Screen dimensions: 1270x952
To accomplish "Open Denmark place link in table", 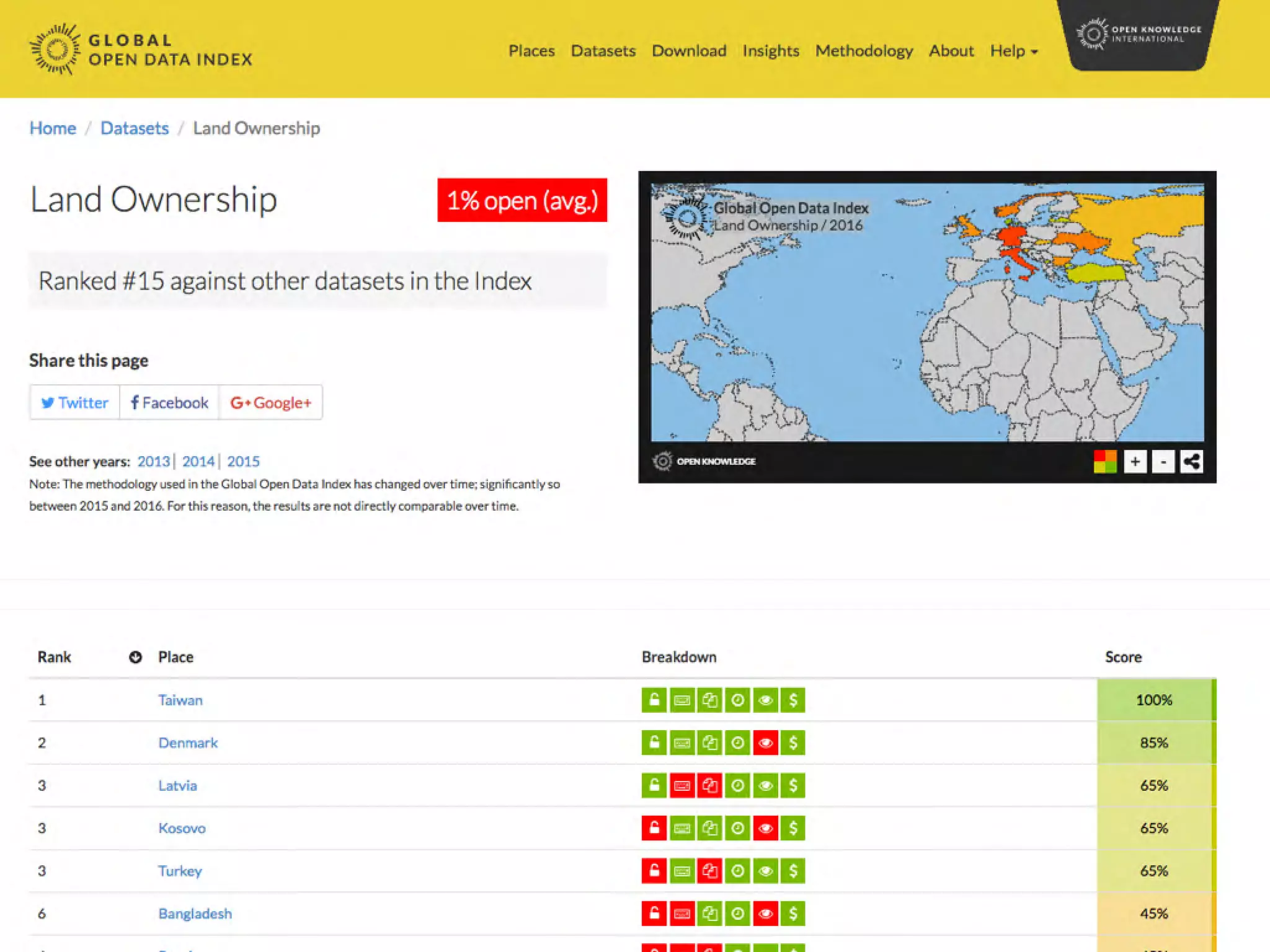I will [x=188, y=743].
